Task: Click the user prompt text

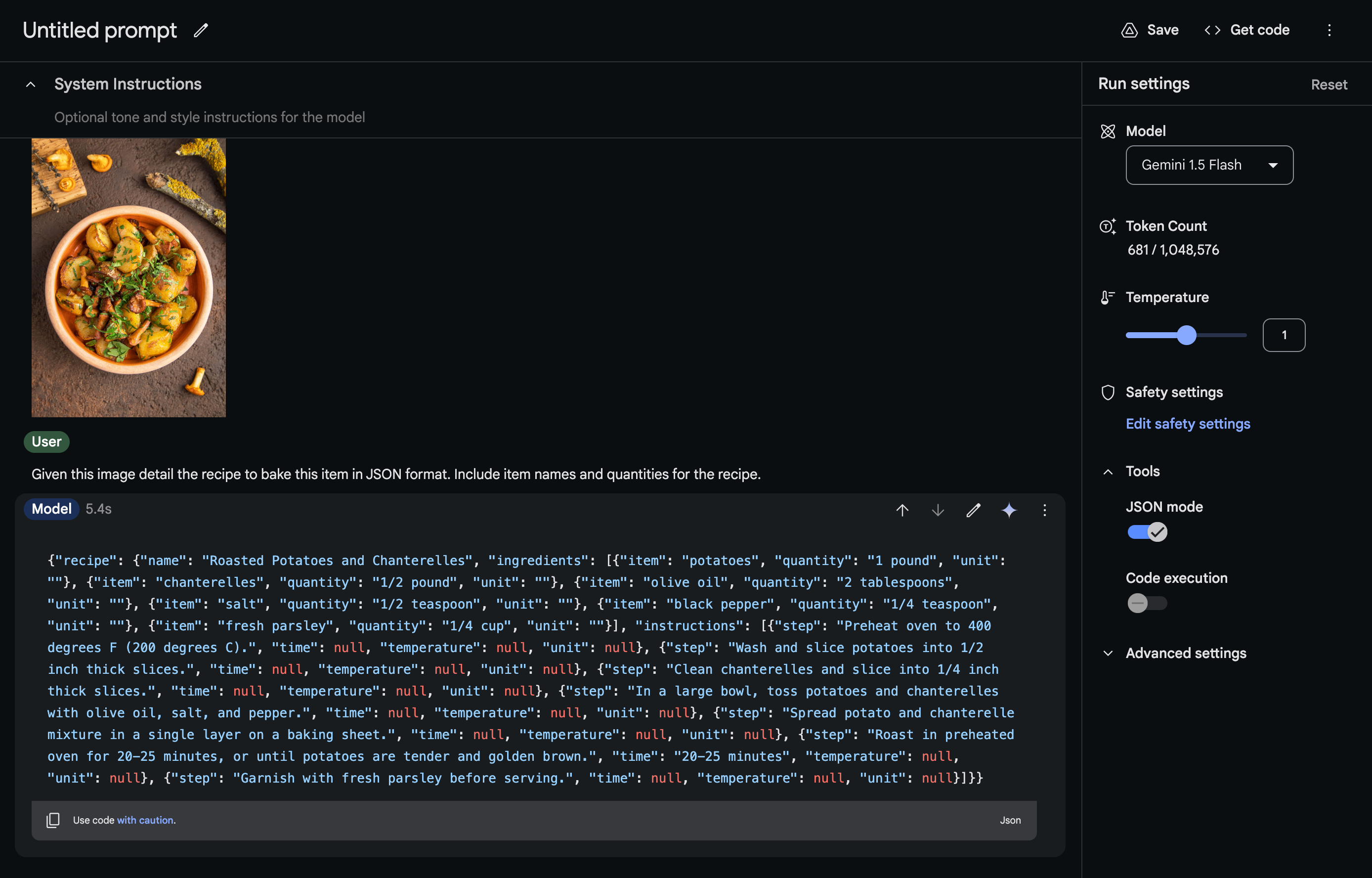Action: click(x=395, y=474)
